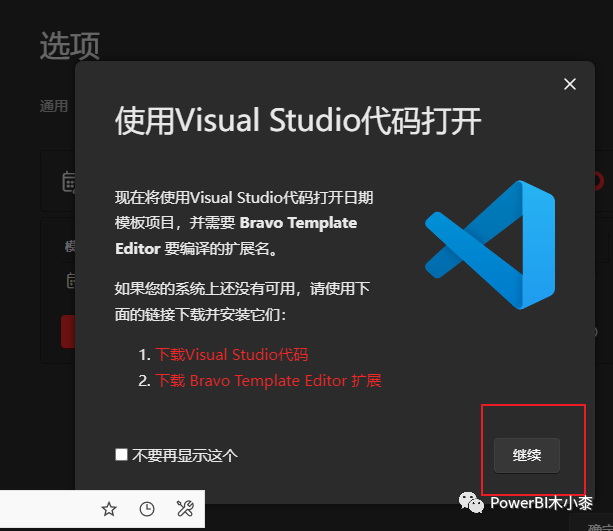Screen dimensions: 613x531
Task: Click the clock history icon
Action: (147, 509)
